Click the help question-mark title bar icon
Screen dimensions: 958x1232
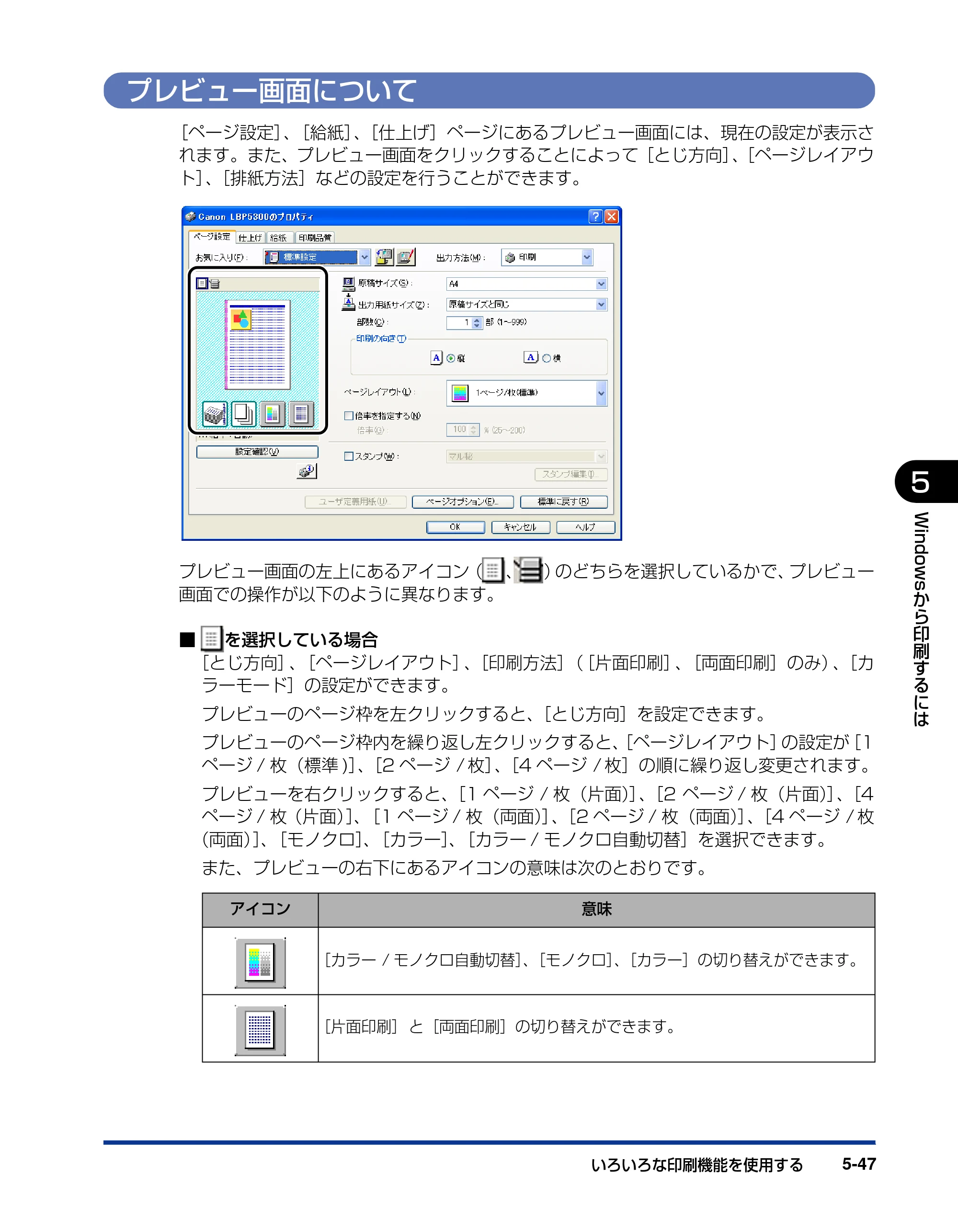point(595,217)
